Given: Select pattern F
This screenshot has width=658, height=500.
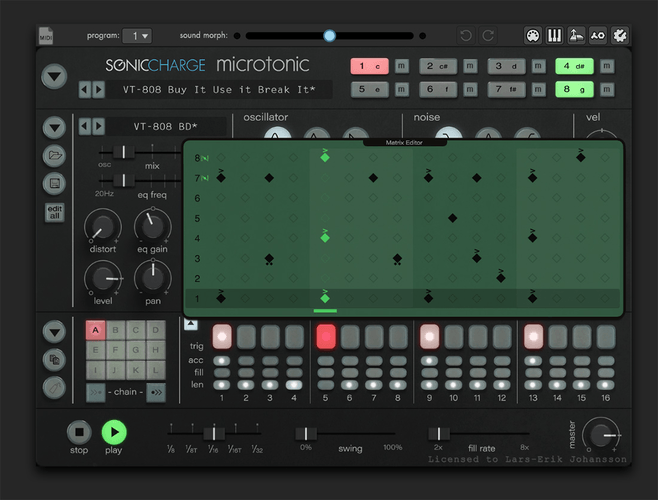Looking at the screenshot, I should [115, 350].
